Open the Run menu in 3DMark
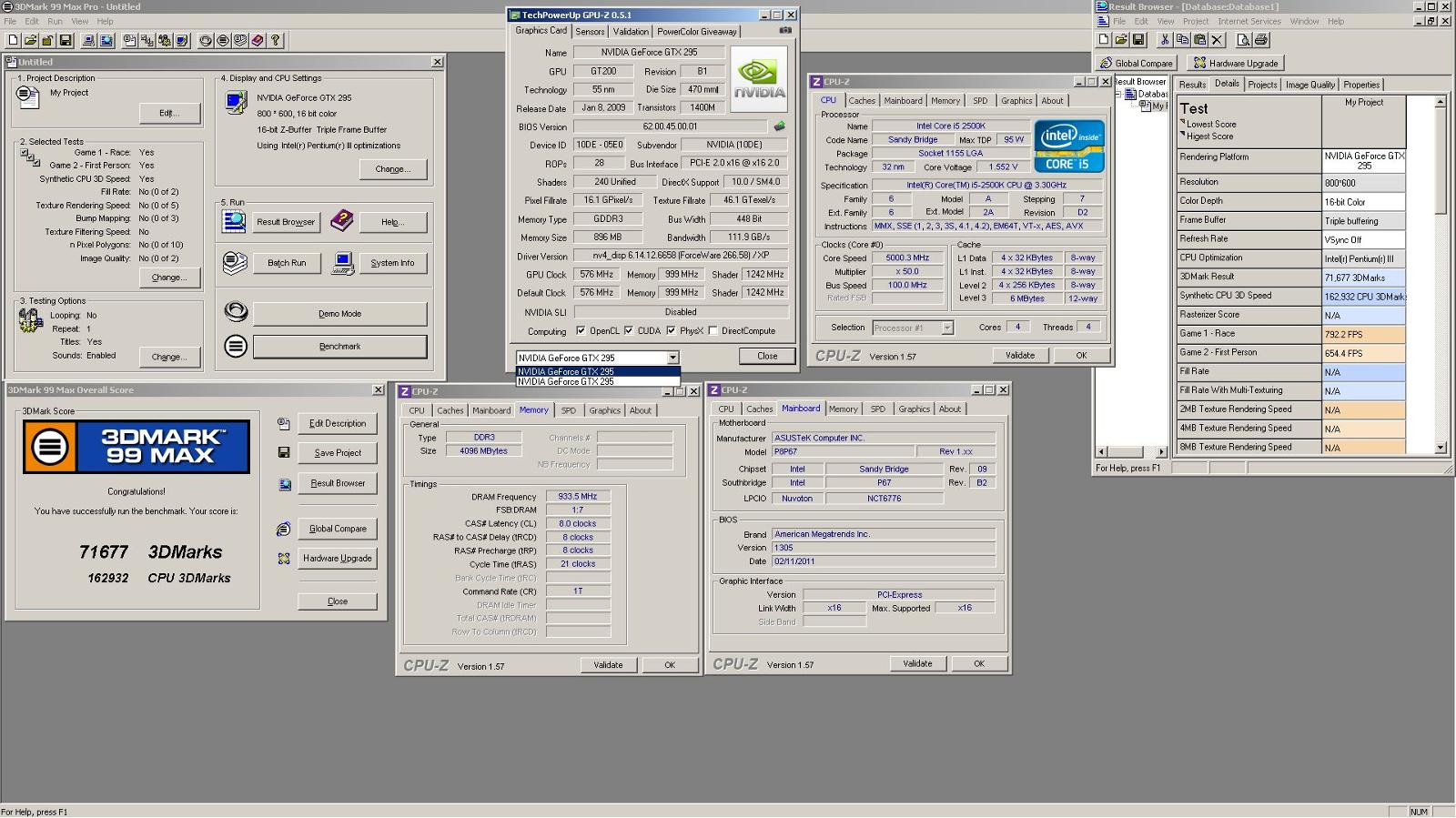The image size is (1456, 818). (x=55, y=21)
